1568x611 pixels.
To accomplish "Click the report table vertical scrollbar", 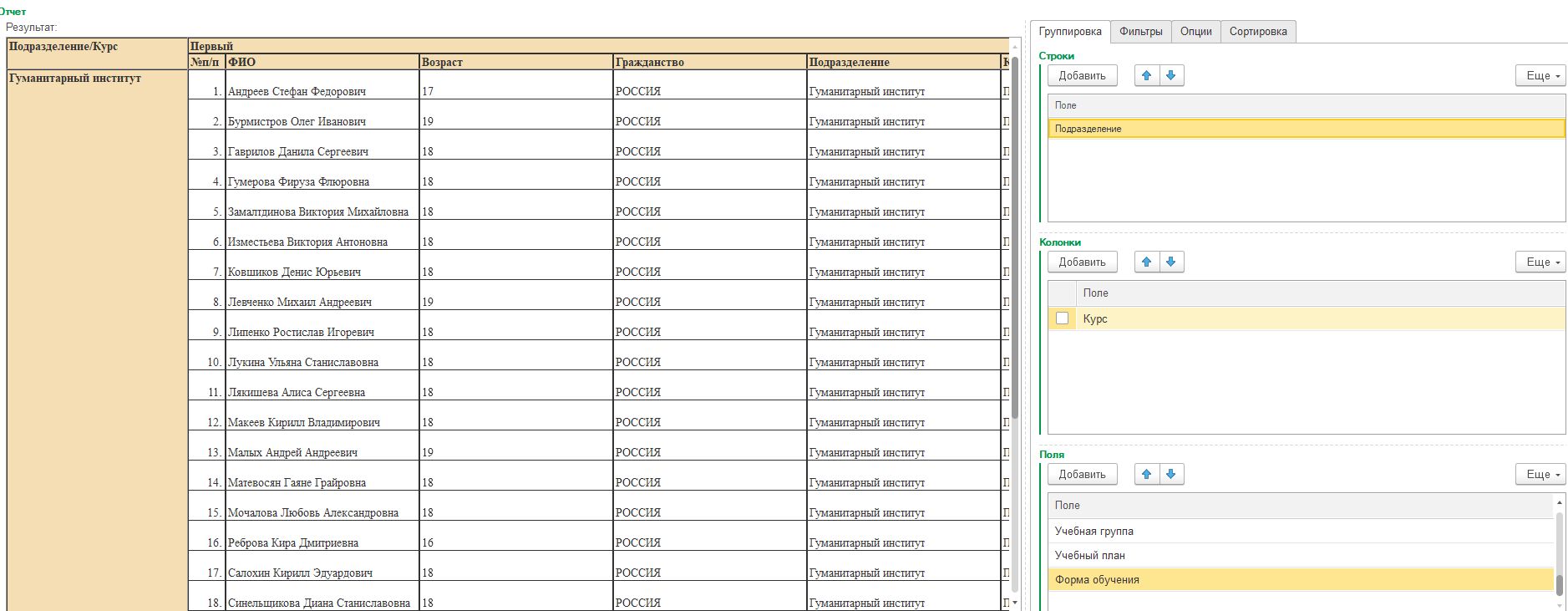I will 1015,234.
